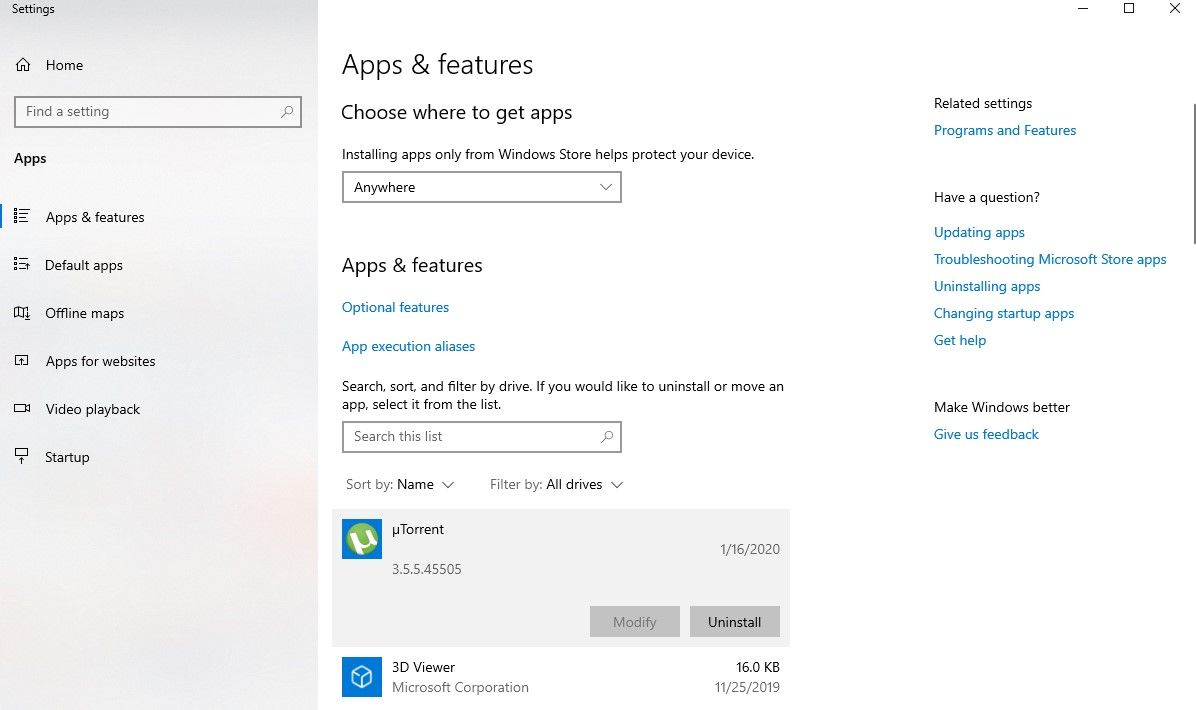Viewport: 1196px width, 710px height.
Task: Select the µTorrent app name
Action: (x=418, y=529)
